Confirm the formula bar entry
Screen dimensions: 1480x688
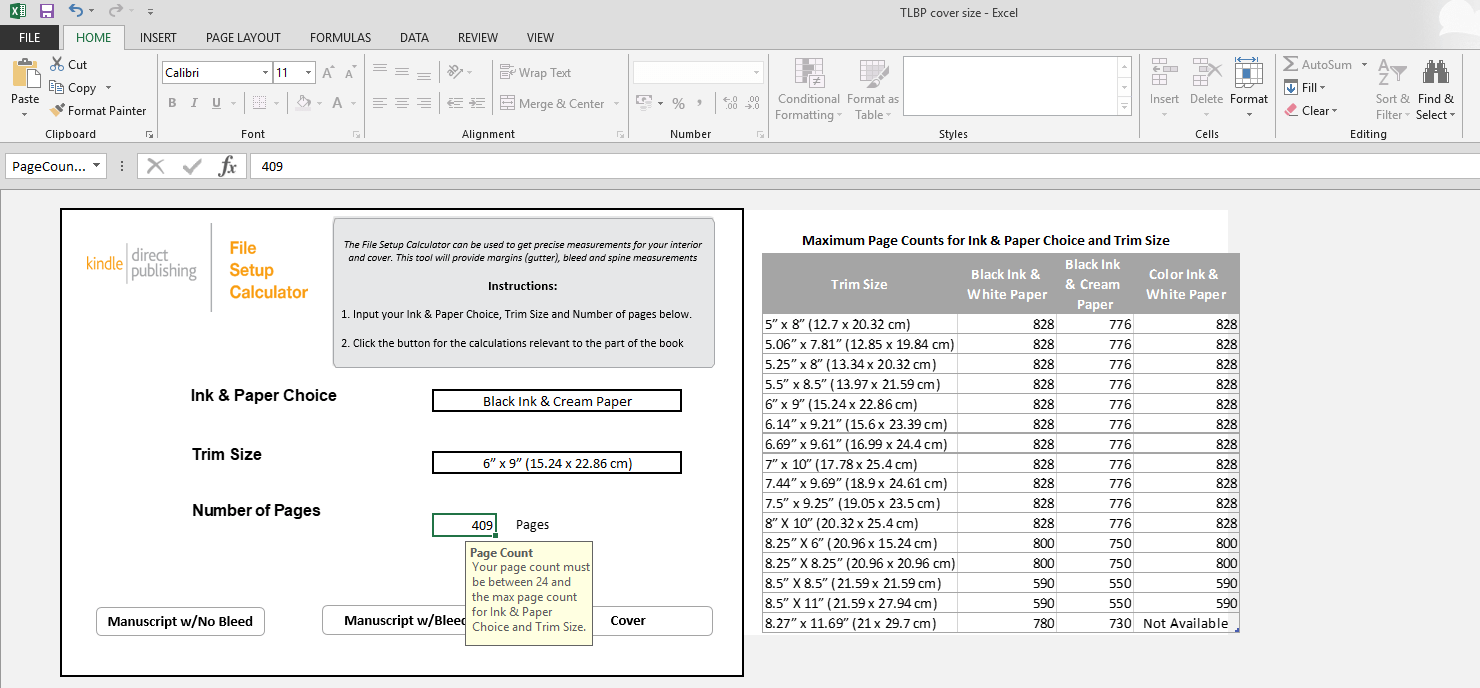tap(192, 166)
